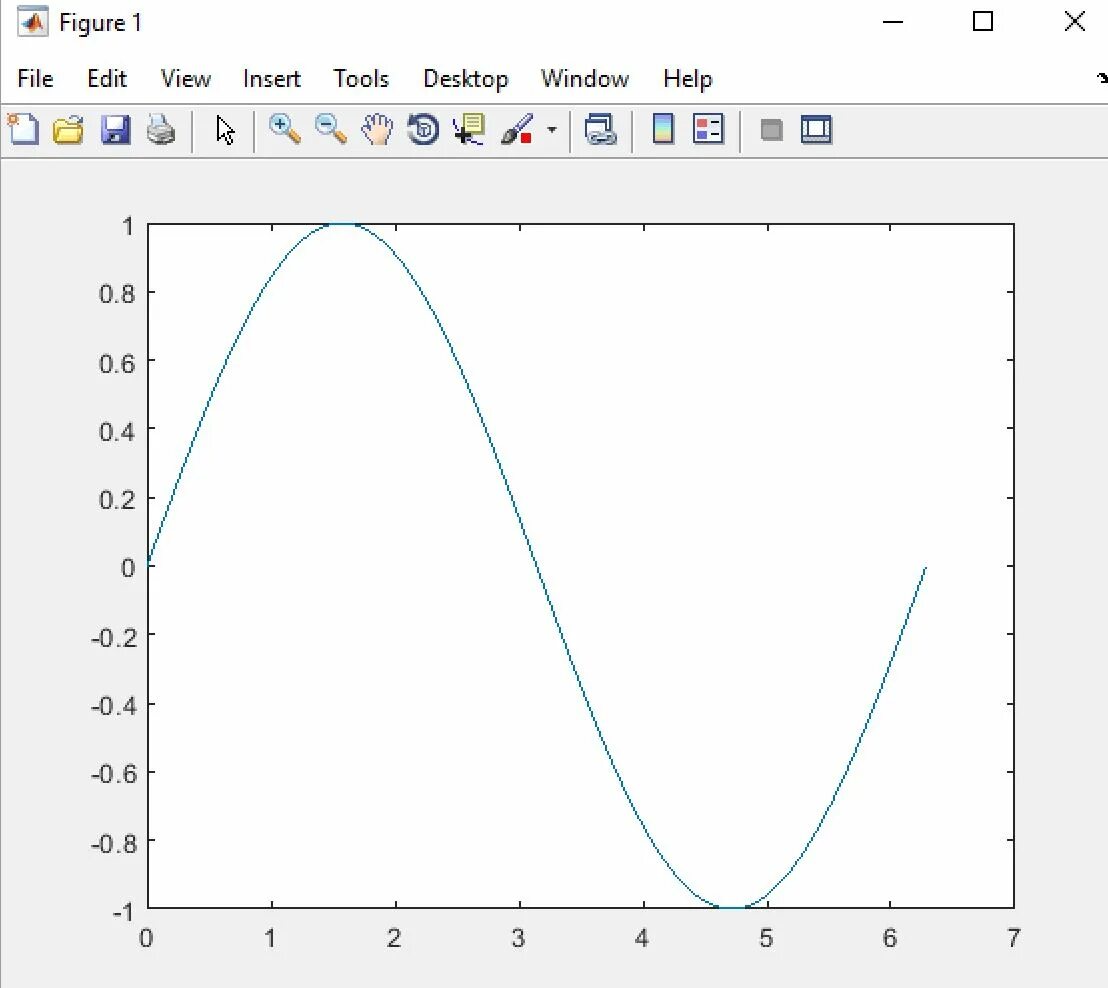Viewport: 1108px width, 988px height.
Task: Click the Link Plot icon
Action: click(x=601, y=130)
